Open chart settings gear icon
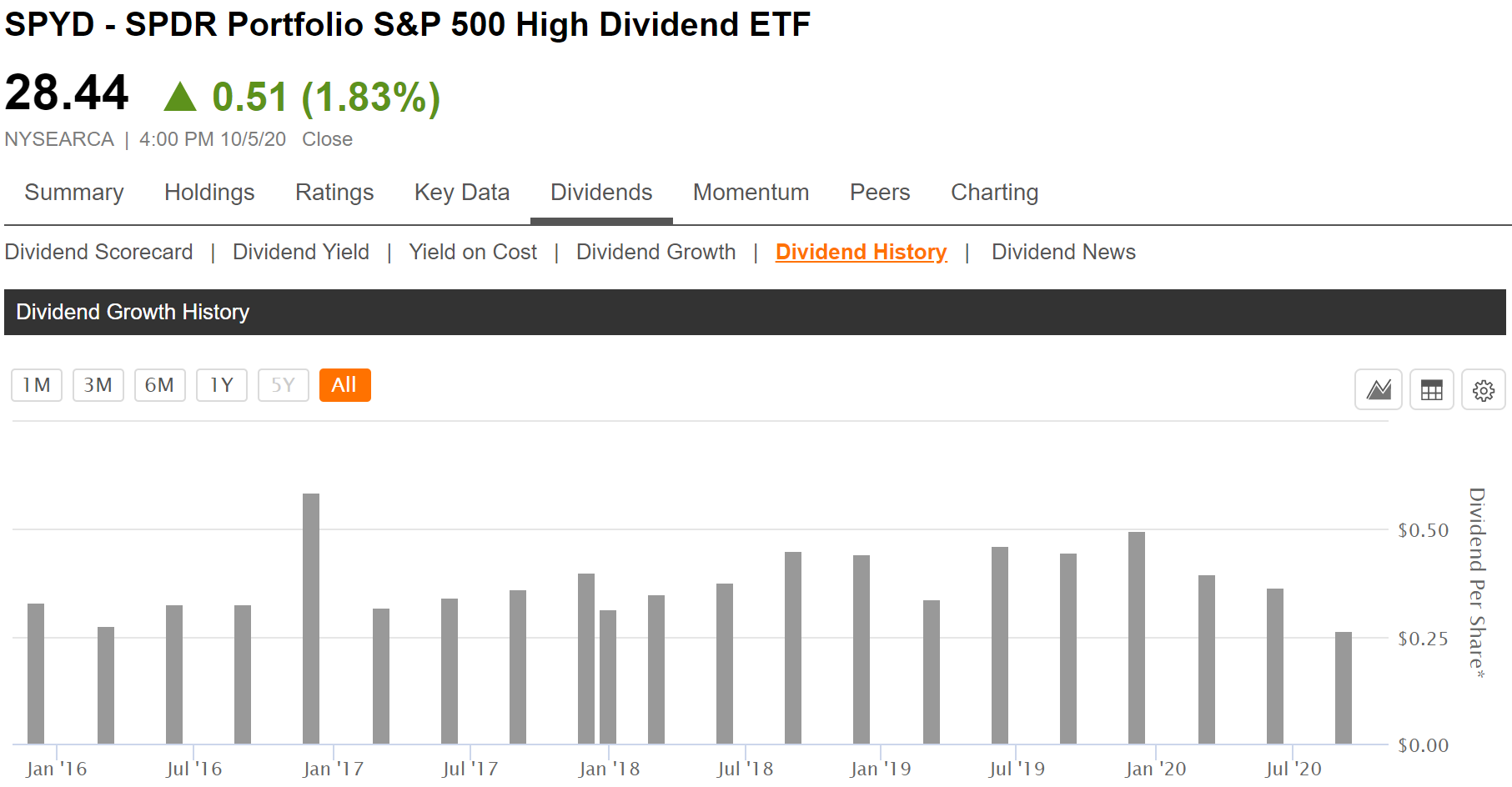This screenshot has width=1512, height=787. 1484,389
